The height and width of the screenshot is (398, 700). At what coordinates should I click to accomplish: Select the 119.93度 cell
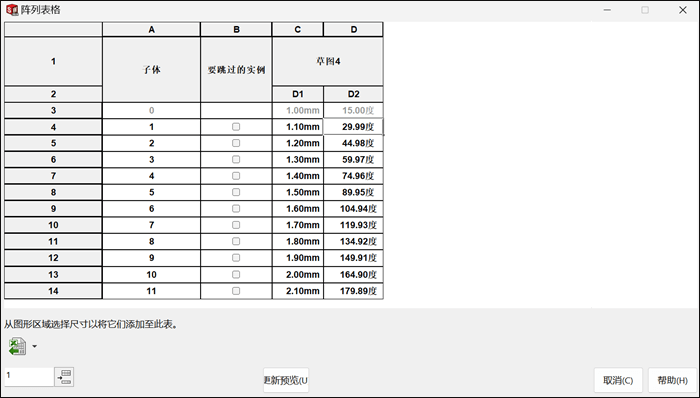click(x=353, y=225)
